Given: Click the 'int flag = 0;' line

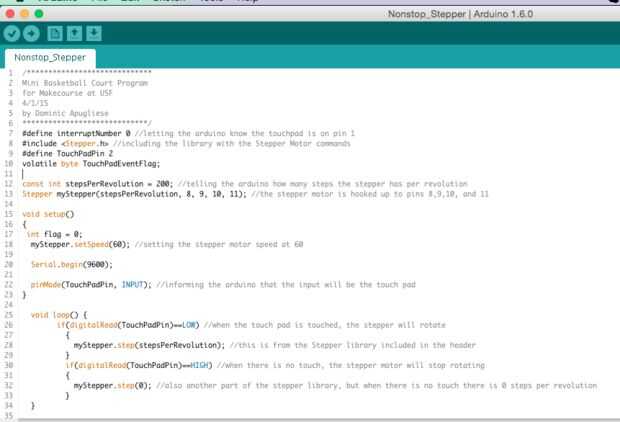Looking at the screenshot, I should click(55, 235).
